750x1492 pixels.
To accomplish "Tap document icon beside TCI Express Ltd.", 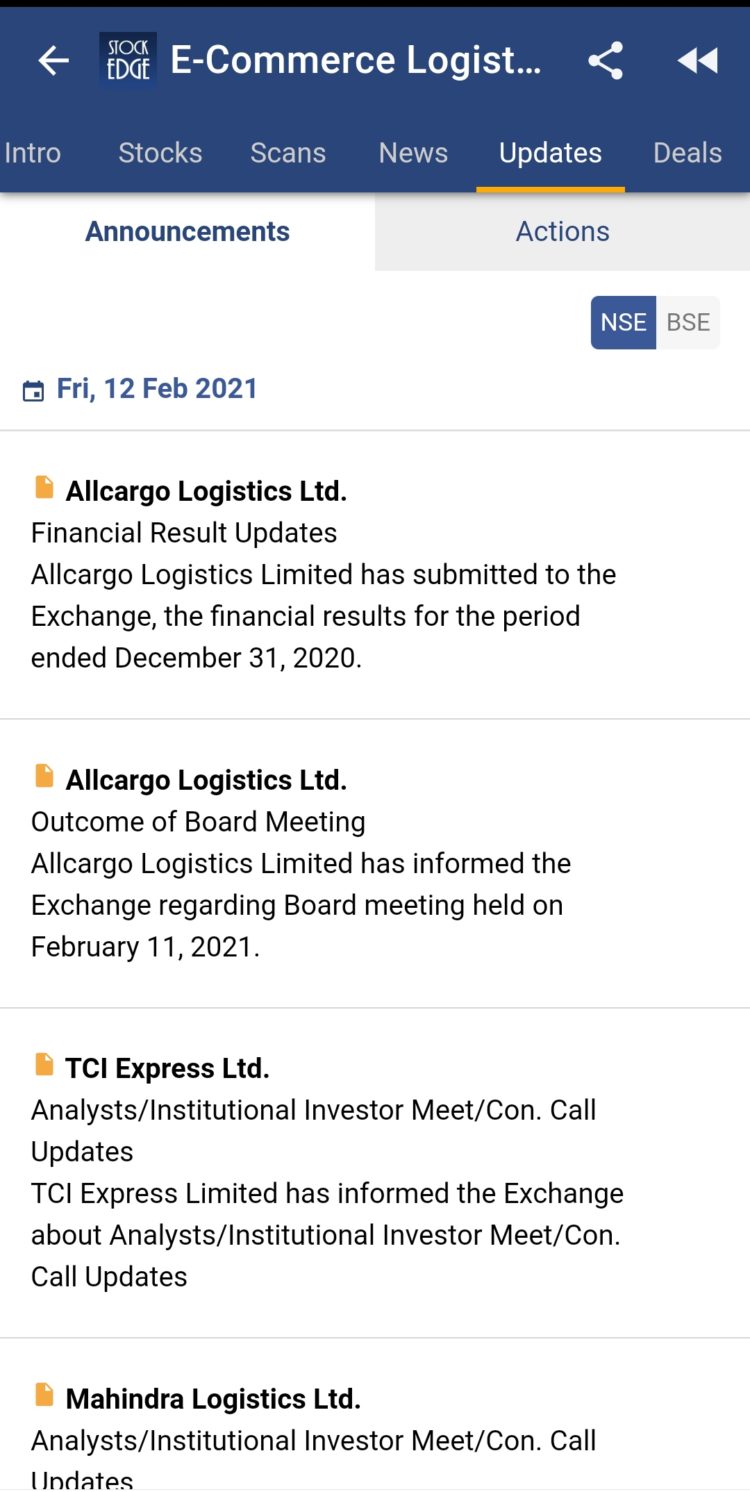I will click(x=44, y=1065).
